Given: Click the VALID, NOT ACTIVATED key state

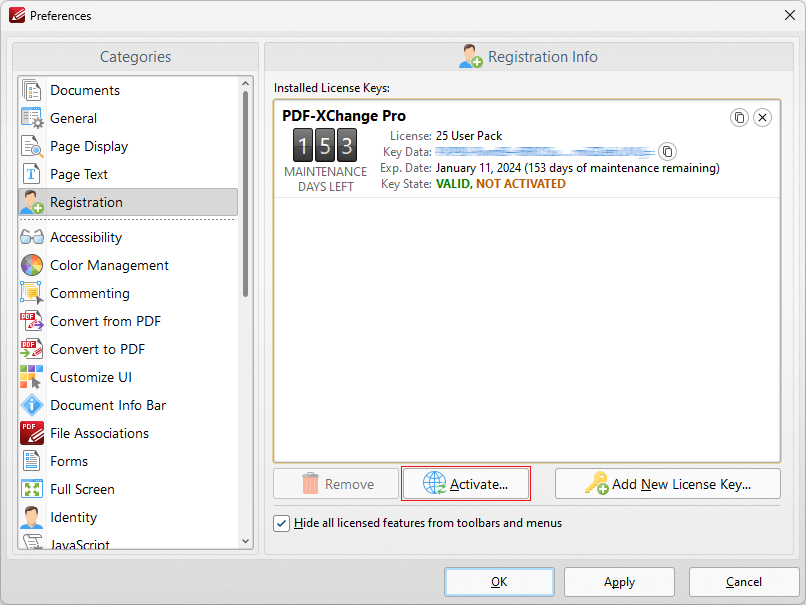Looking at the screenshot, I should tap(501, 184).
